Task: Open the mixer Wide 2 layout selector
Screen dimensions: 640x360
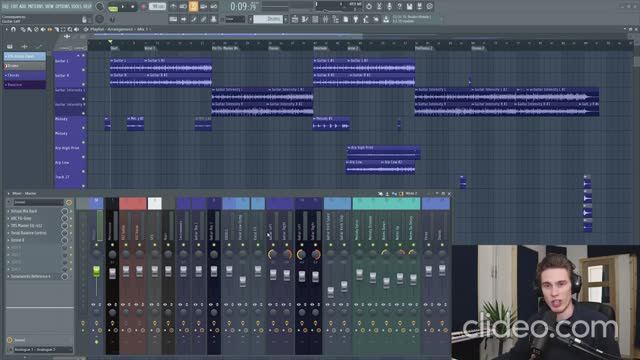Action: tap(411, 193)
